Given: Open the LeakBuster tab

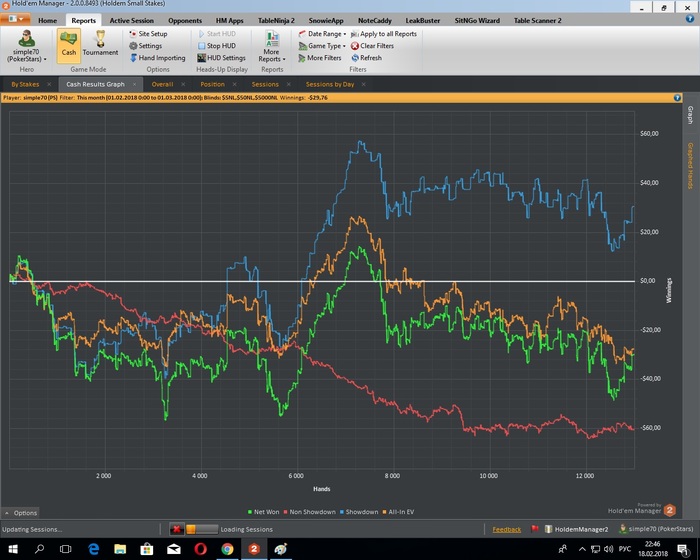Looking at the screenshot, I should coord(423,20).
